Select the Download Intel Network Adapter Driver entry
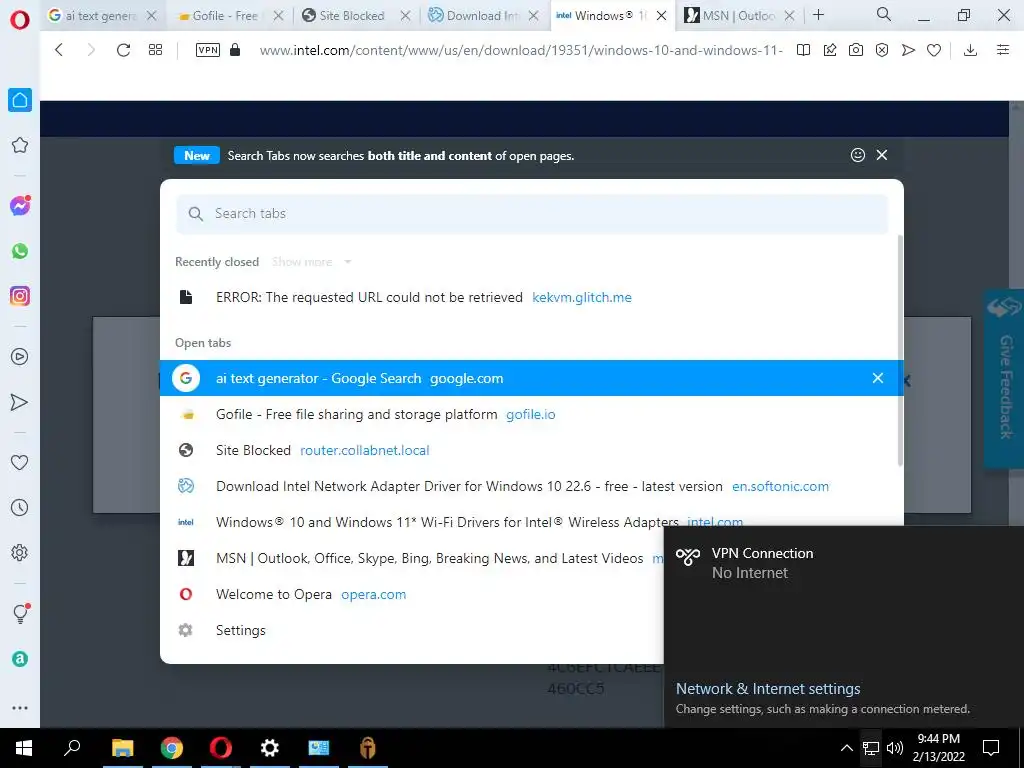Screen dimensions: 1024x768 (x=532, y=486)
